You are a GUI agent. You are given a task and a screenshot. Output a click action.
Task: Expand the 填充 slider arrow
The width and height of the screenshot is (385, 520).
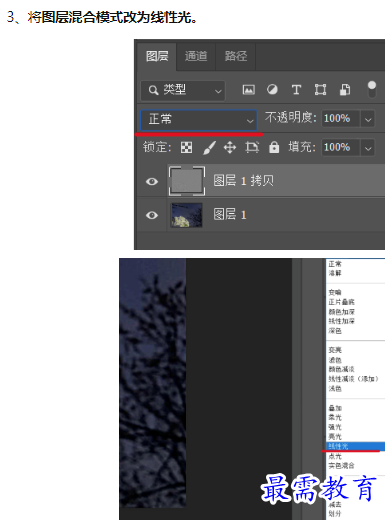[368, 148]
